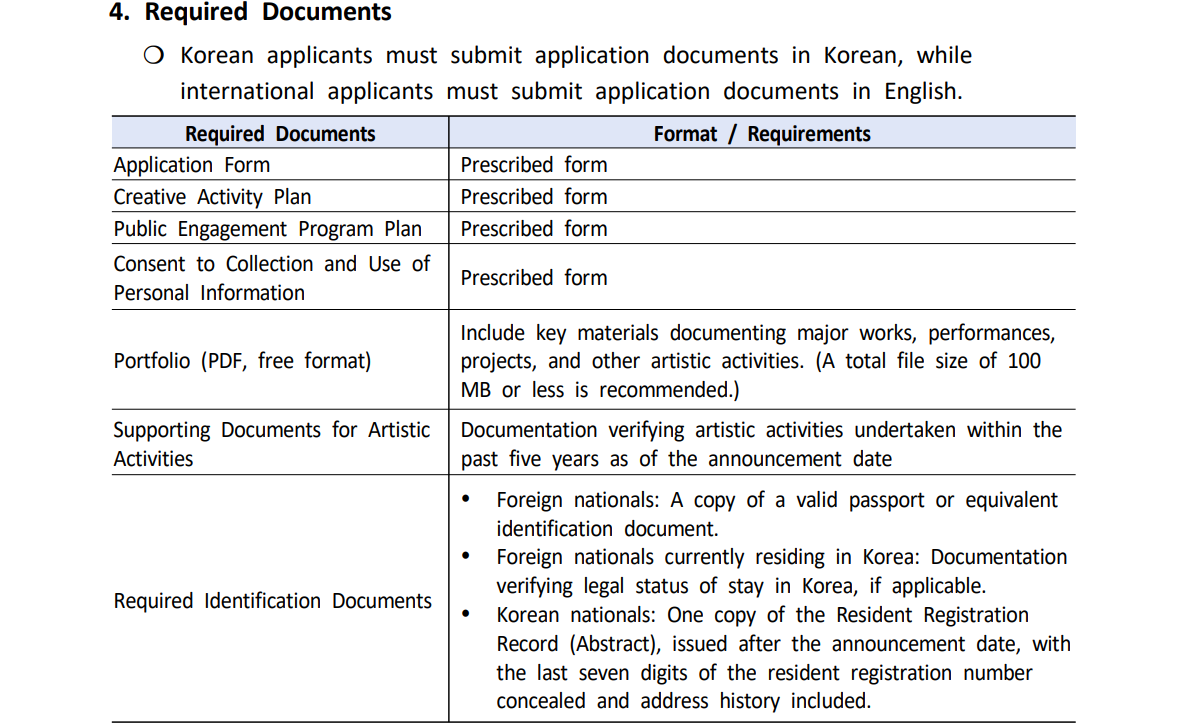Click the portfolio '100 MB or less' description
The height and width of the screenshot is (728, 1183).
pyautogui.click(x=758, y=361)
